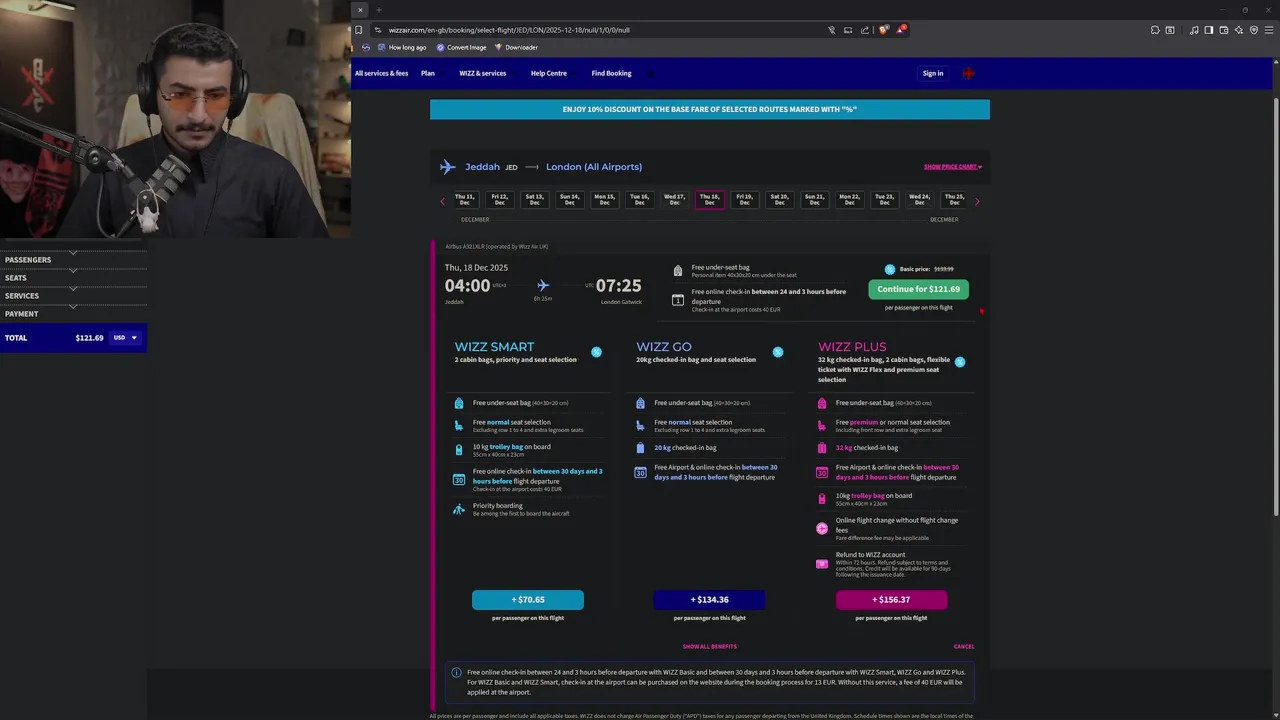The height and width of the screenshot is (720, 1280).
Task: Click the music note toolbar icon
Action: coord(1194,30)
